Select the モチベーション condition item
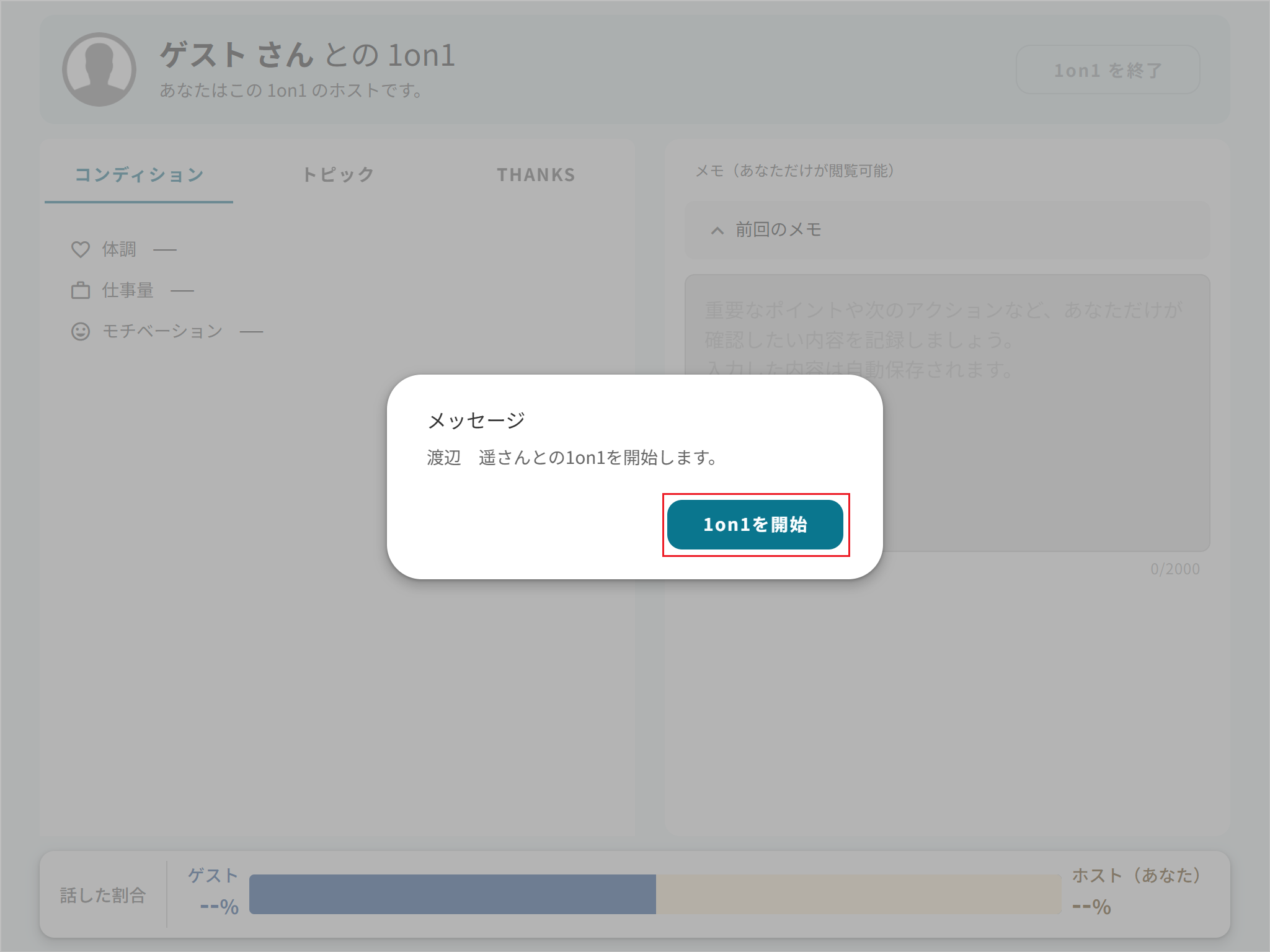This screenshot has height=952, width=1270. (x=162, y=331)
